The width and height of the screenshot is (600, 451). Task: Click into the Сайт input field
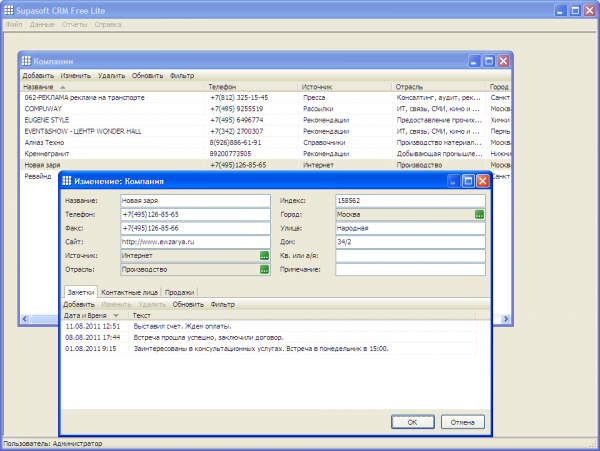(195, 242)
